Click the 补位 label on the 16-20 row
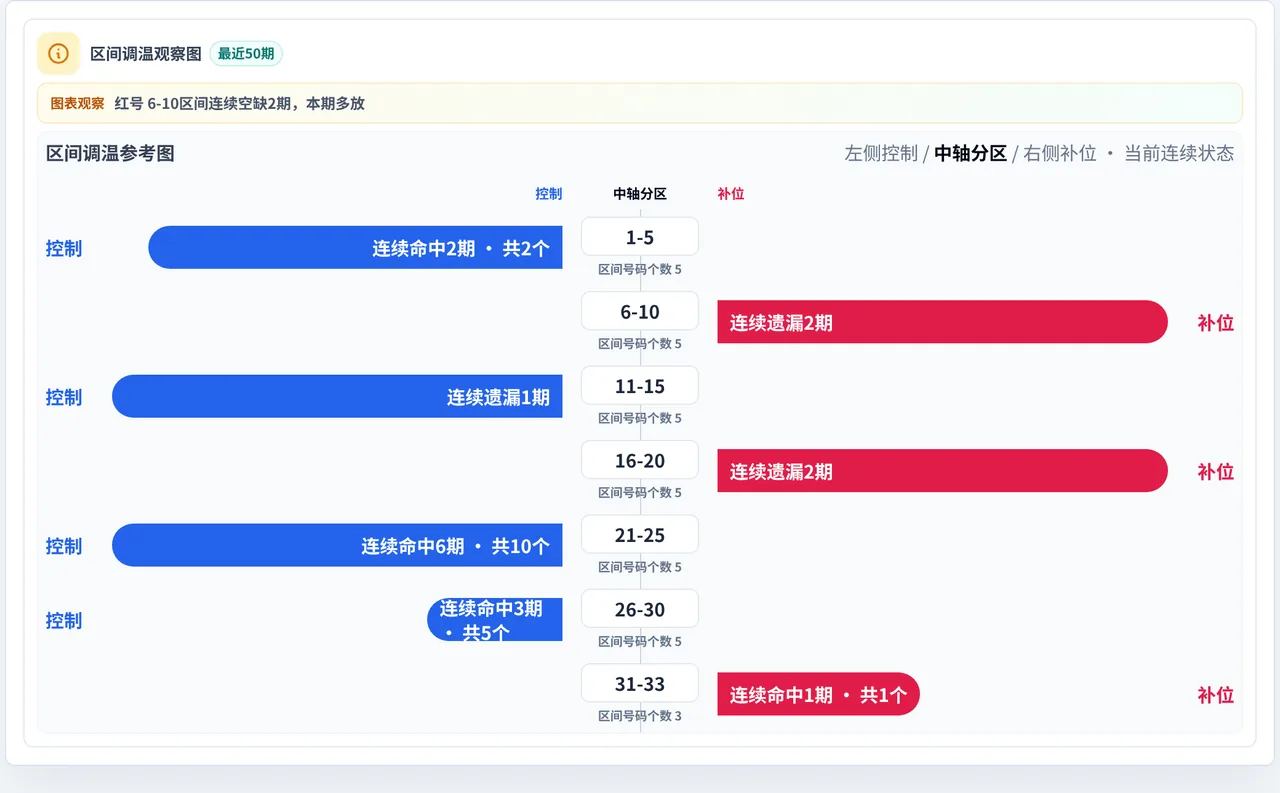Image resolution: width=1280 pixels, height=793 pixels. tap(1216, 471)
